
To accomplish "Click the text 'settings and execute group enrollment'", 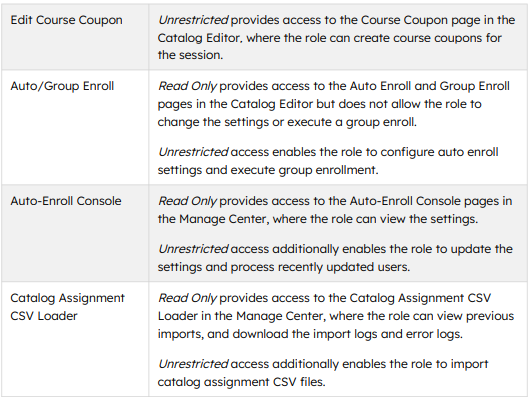I will (268, 170).
